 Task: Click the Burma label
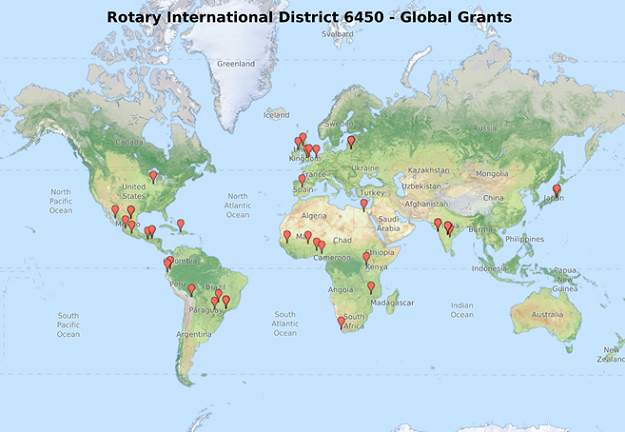[x=480, y=230]
